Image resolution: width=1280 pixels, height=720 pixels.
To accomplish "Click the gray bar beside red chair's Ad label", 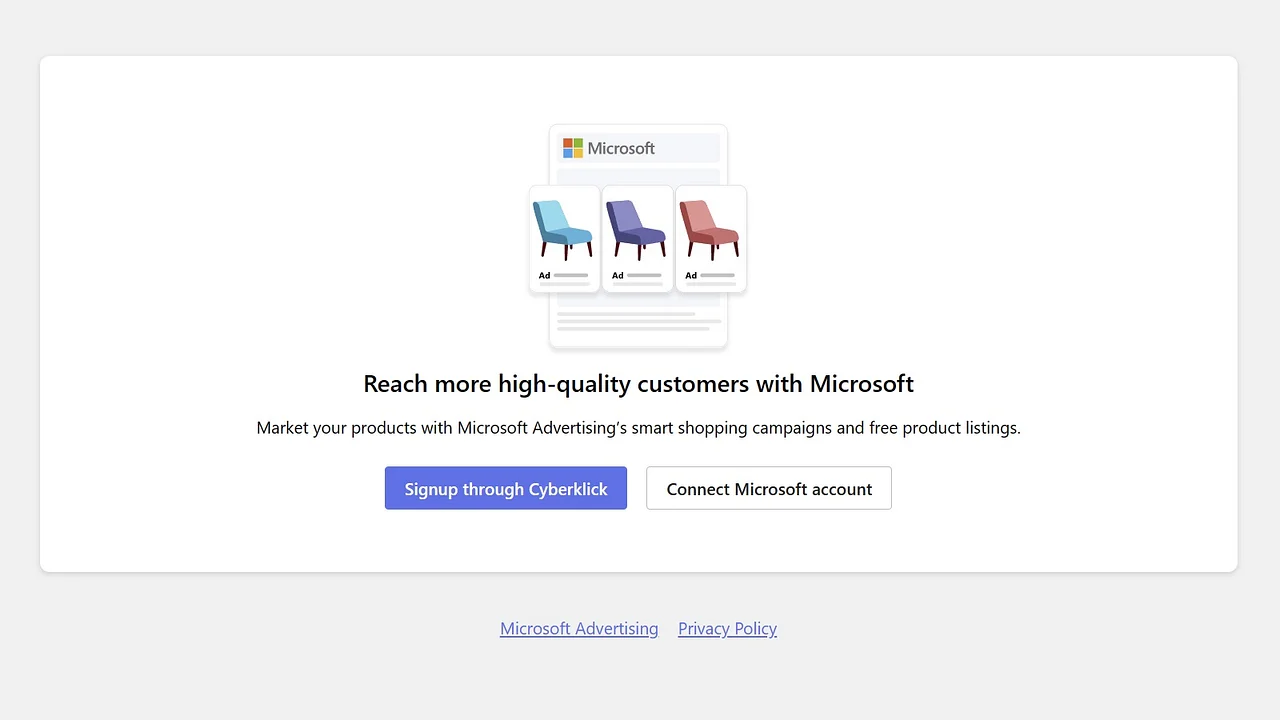I will [717, 275].
